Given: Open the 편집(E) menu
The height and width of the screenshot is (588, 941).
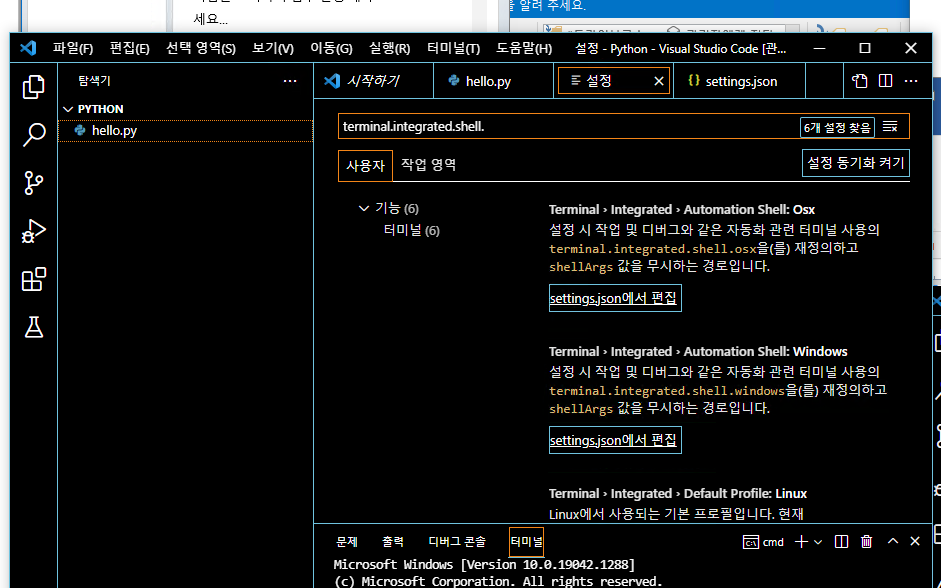Looking at the screenshot, I should tap(129, 48).
